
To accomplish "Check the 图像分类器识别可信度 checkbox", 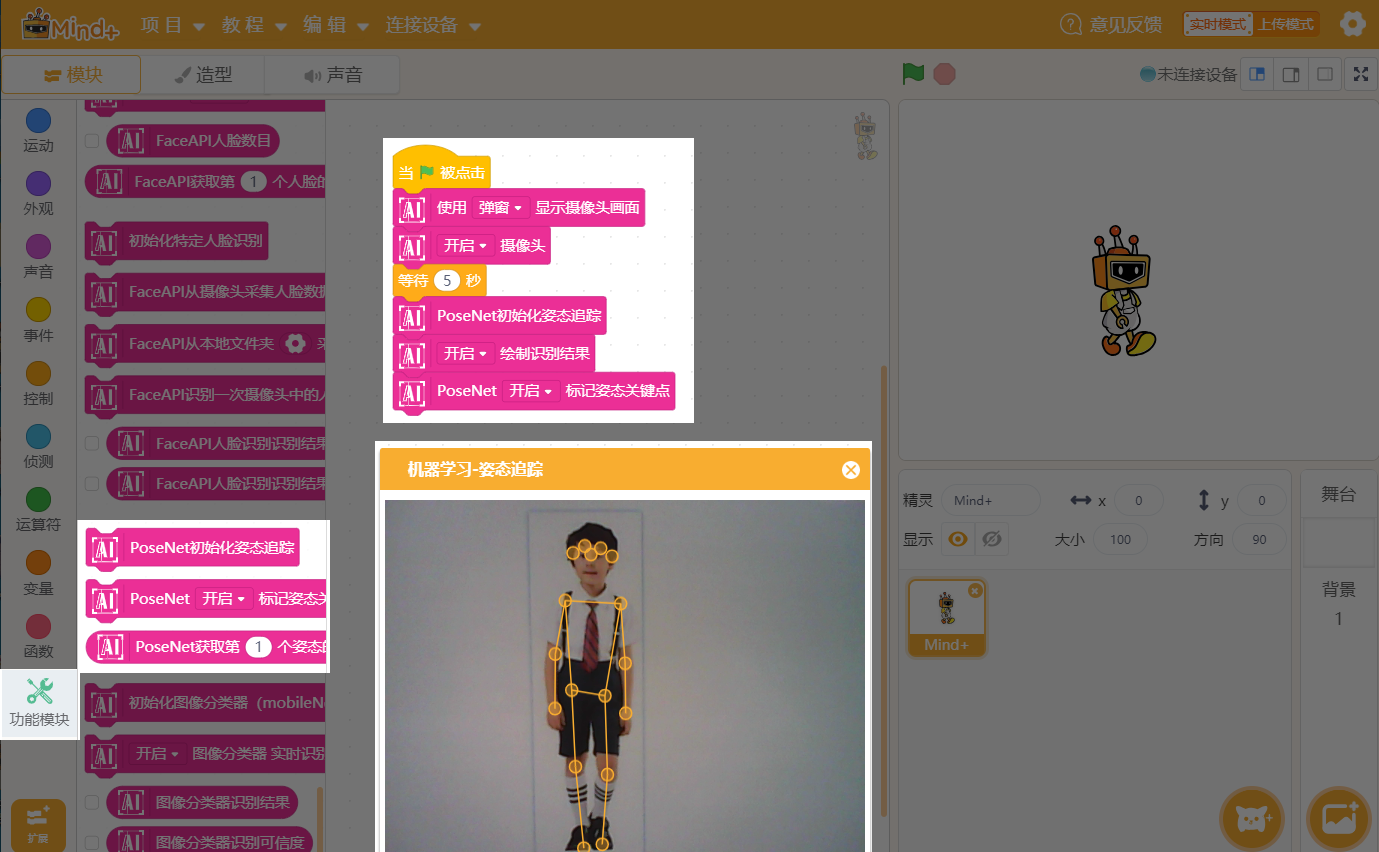I will (92, 842).
